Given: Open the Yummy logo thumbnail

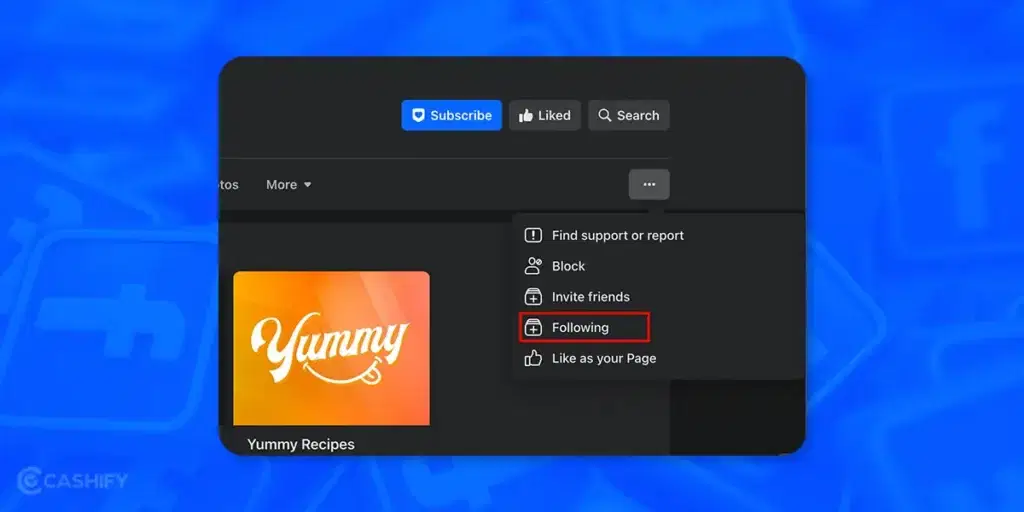Looking at the screenshot, I should (x=332, y=349).
